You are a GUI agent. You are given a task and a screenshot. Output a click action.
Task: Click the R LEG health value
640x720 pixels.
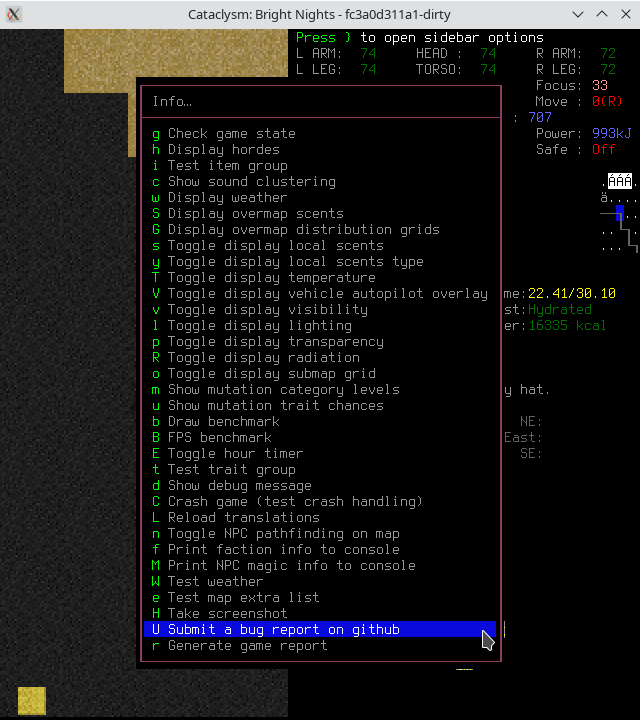(608, 70)
